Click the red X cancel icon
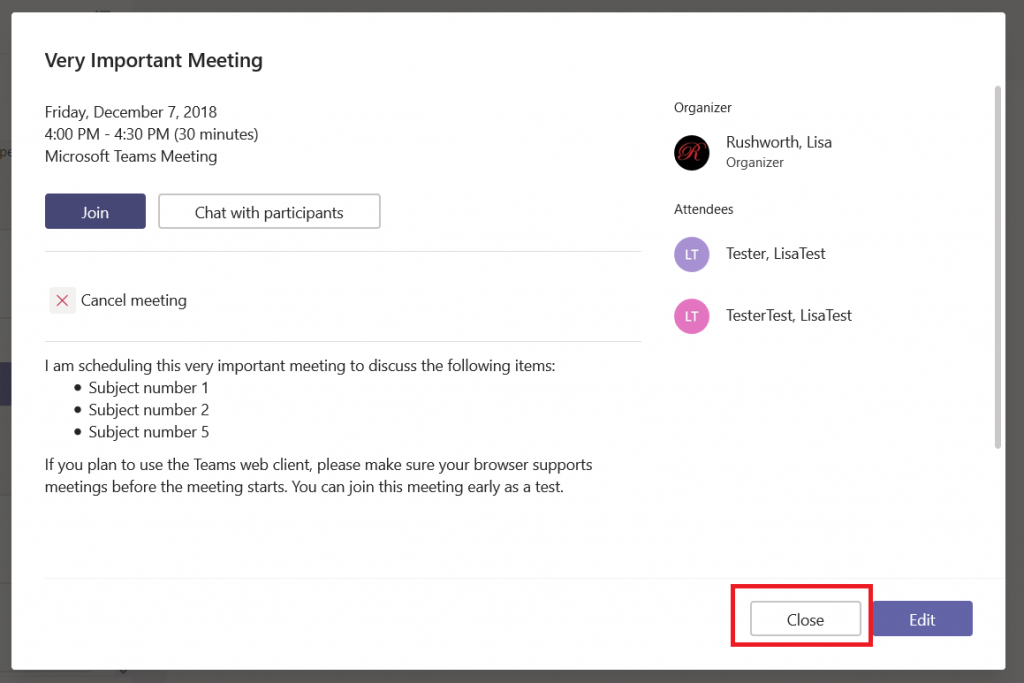The height and width of the screenshot is (683, 1024). point(62,300)
